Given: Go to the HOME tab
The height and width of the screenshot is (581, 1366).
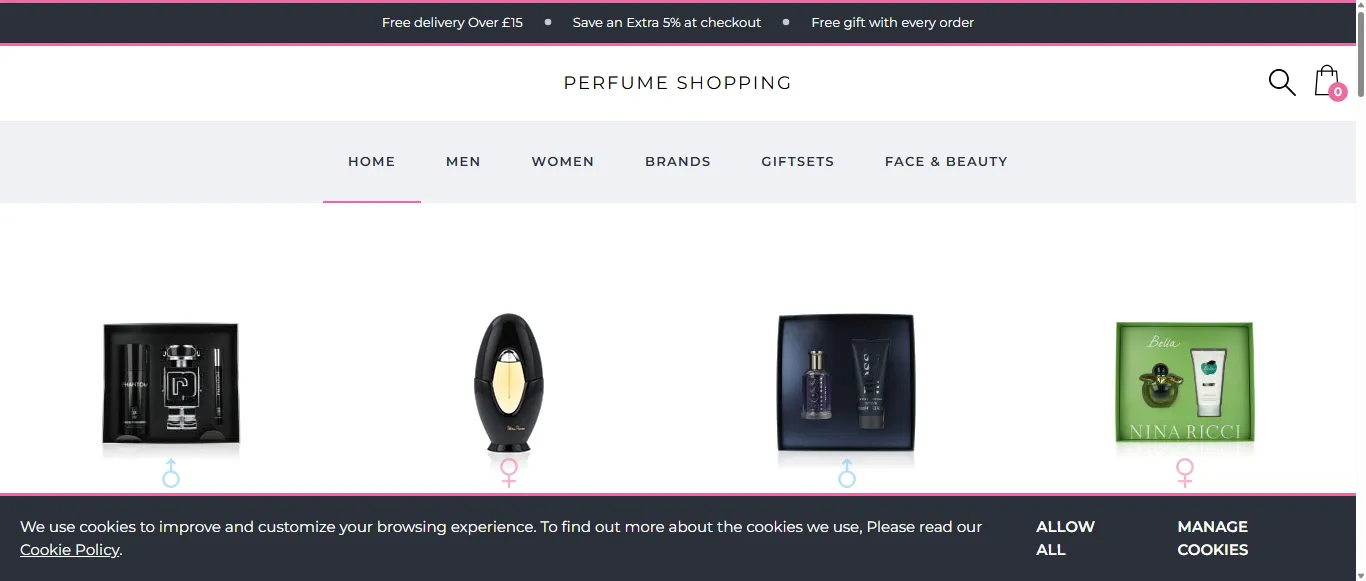Looking at the screenshot, I should 371,161.
